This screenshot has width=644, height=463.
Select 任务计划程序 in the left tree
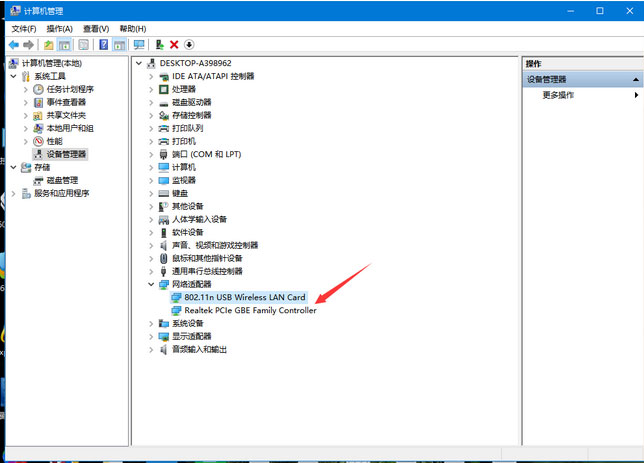(69, 89)
